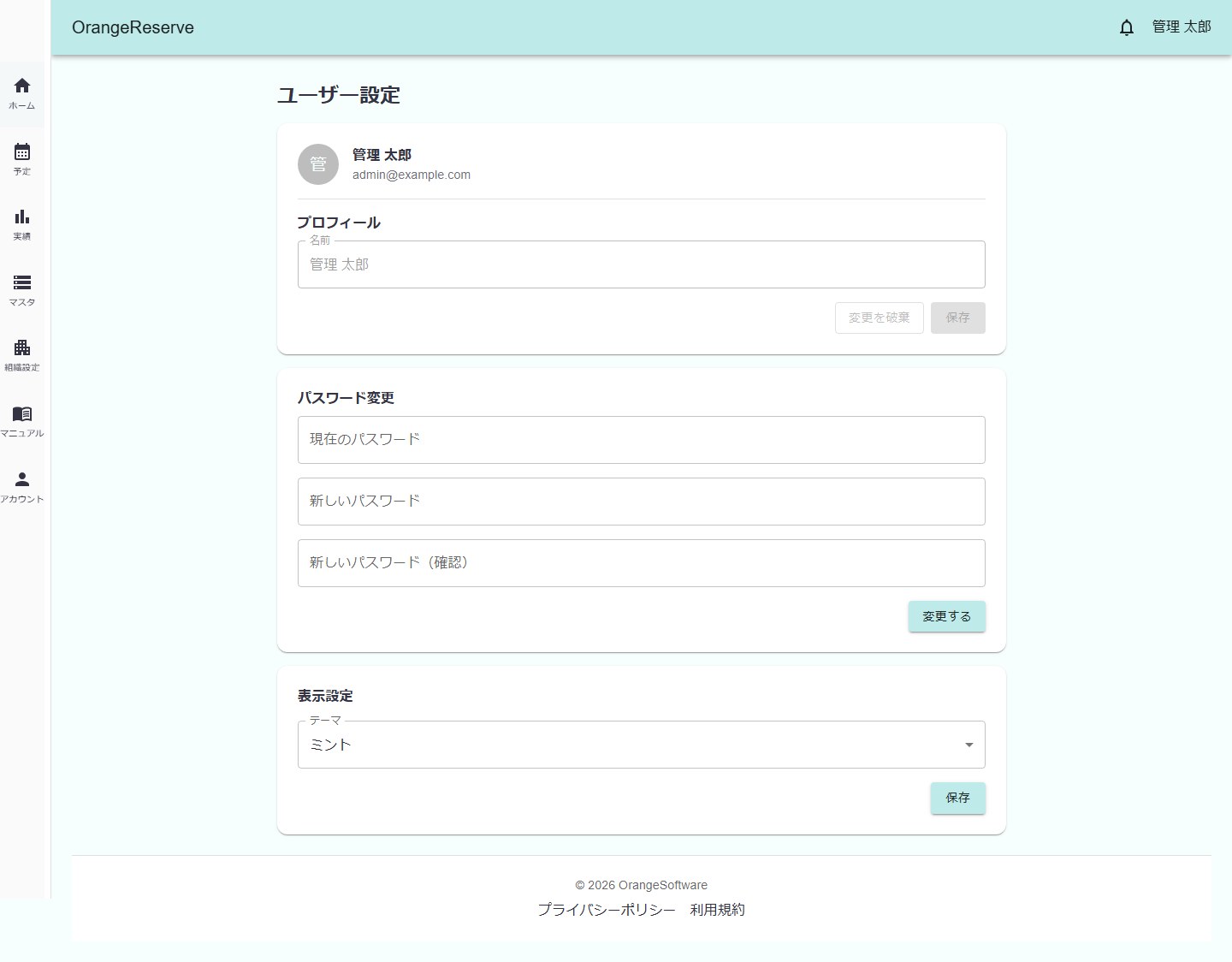Click the gray 管 avatar circle

(318, 164)
